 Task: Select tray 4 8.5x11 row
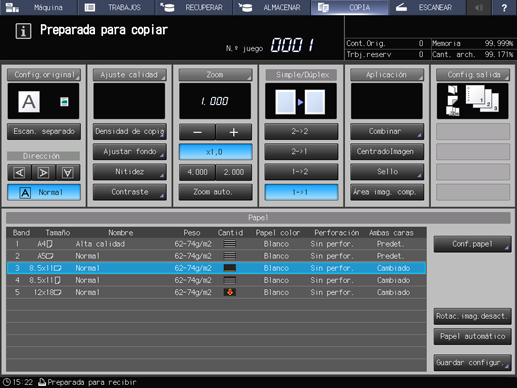(216, 280)
